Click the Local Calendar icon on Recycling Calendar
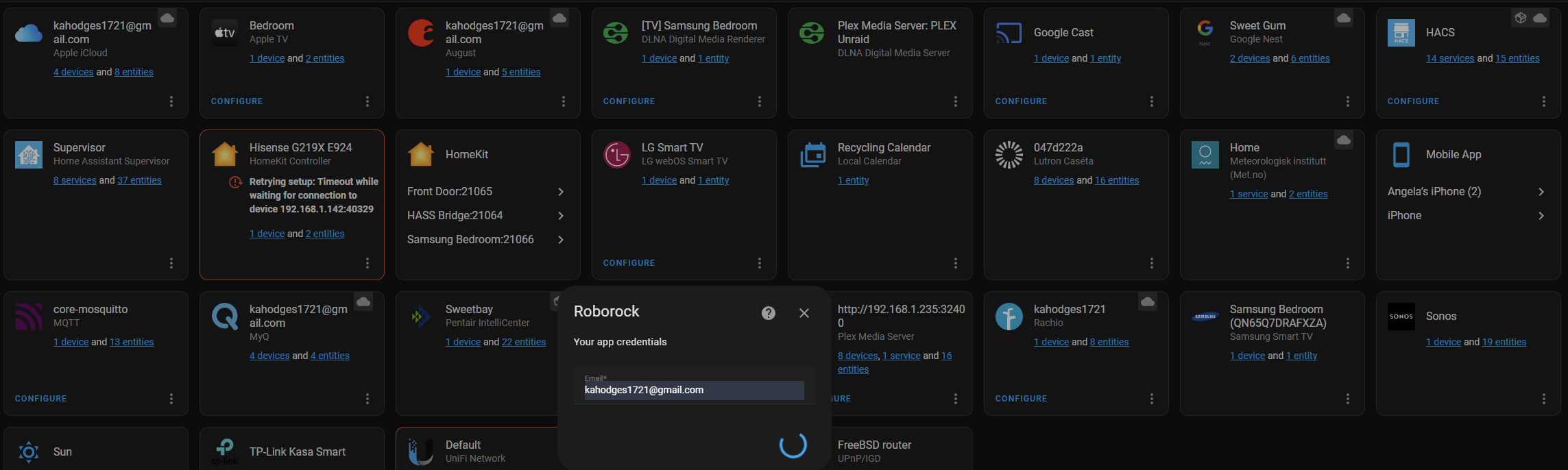This screenshot has height=470, width=1568. click(x=813, y=155)
